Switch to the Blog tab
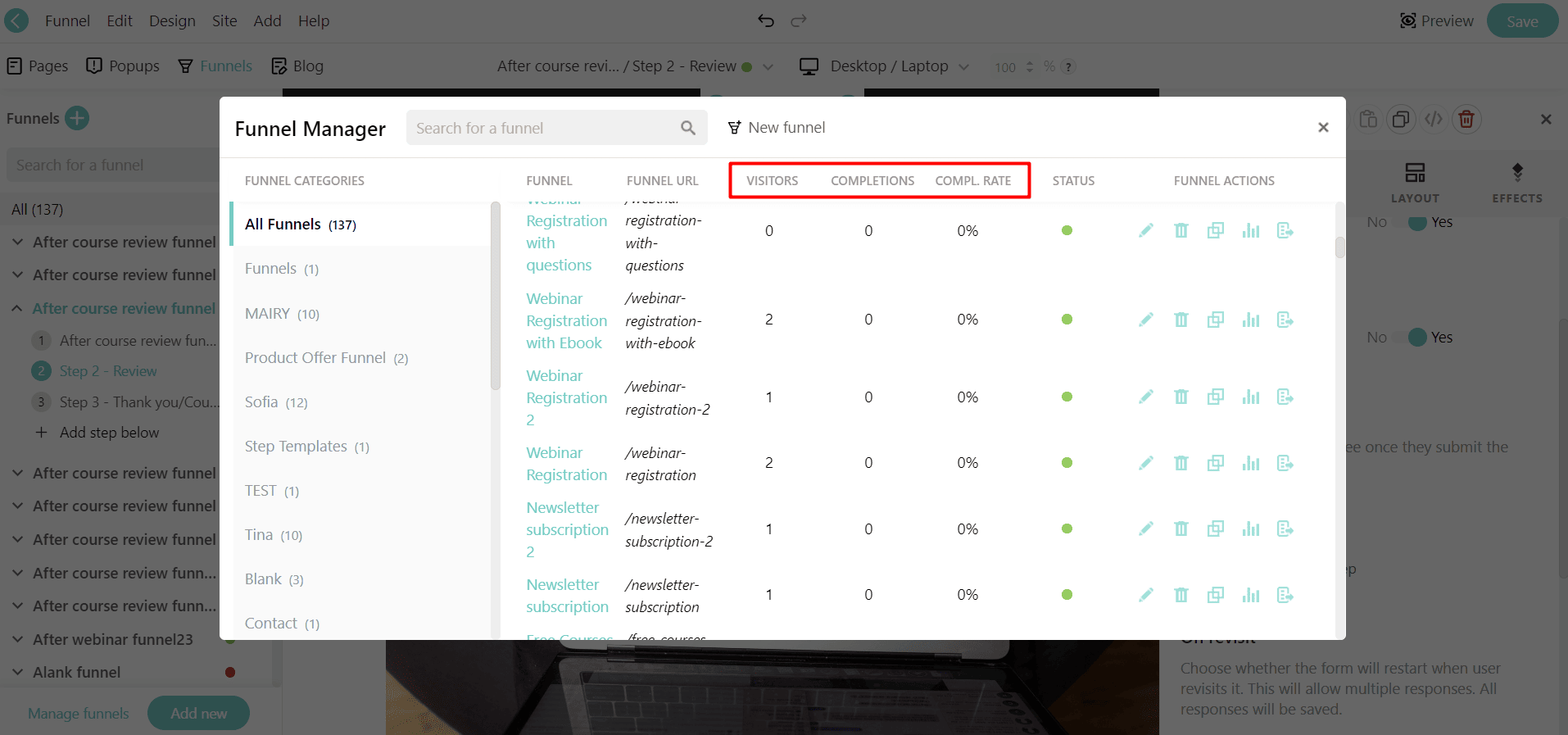Image resolution: width=1568 pixels, height=735 pixels. pyautogui.click(x=297, y=66)
